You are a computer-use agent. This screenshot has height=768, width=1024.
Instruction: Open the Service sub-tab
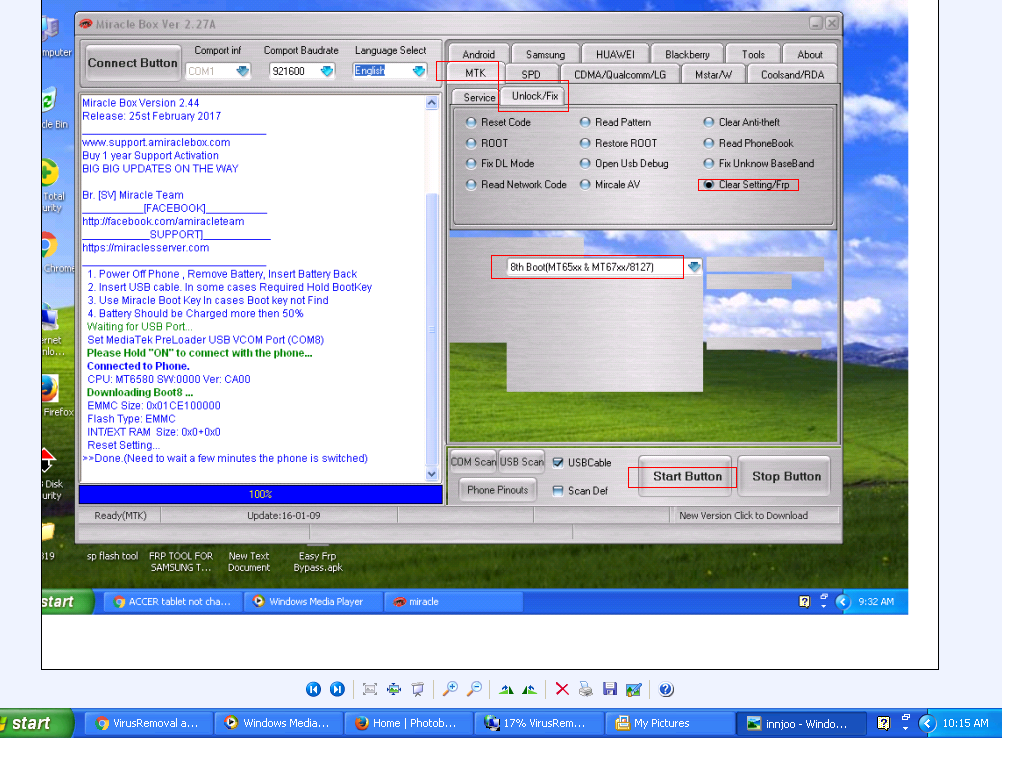coord(479,98)
